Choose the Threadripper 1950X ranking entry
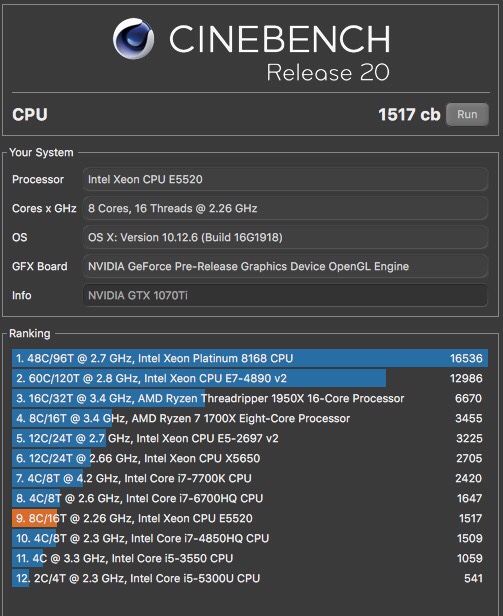Viewport: 503px width, 616px height. point(250,398)
